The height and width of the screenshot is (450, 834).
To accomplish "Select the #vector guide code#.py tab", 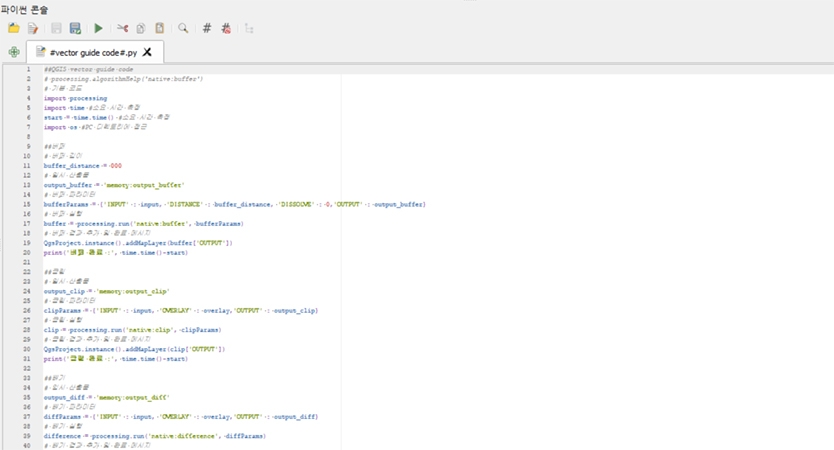I will [x=94, y=52].
